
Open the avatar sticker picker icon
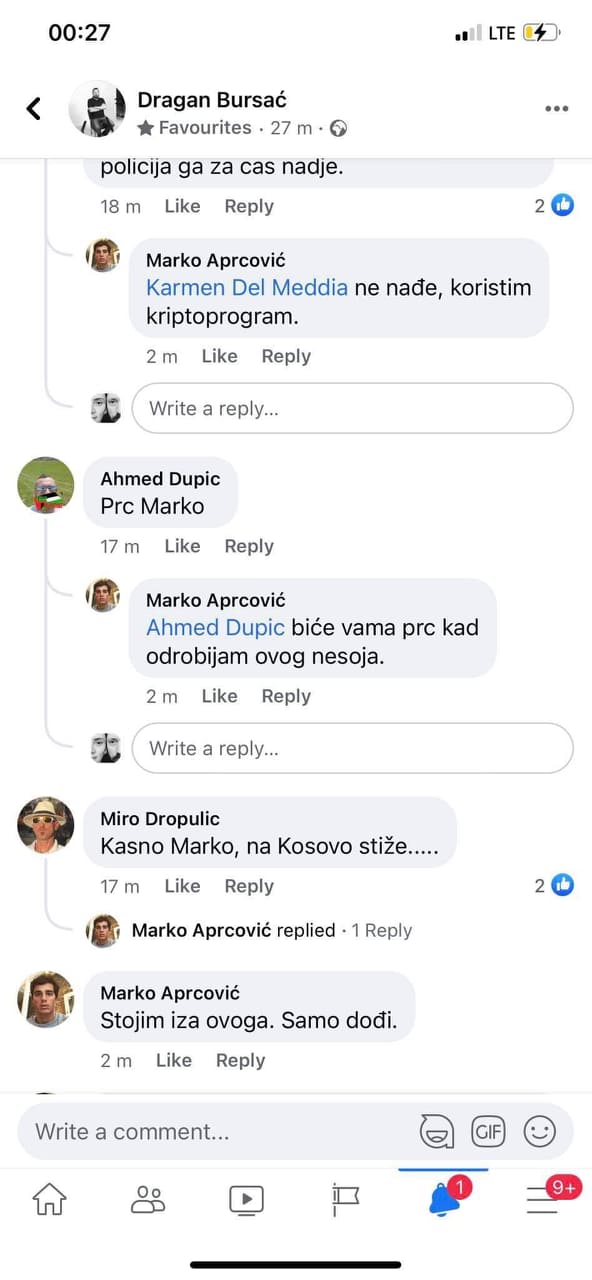(x=436, y=1132)
